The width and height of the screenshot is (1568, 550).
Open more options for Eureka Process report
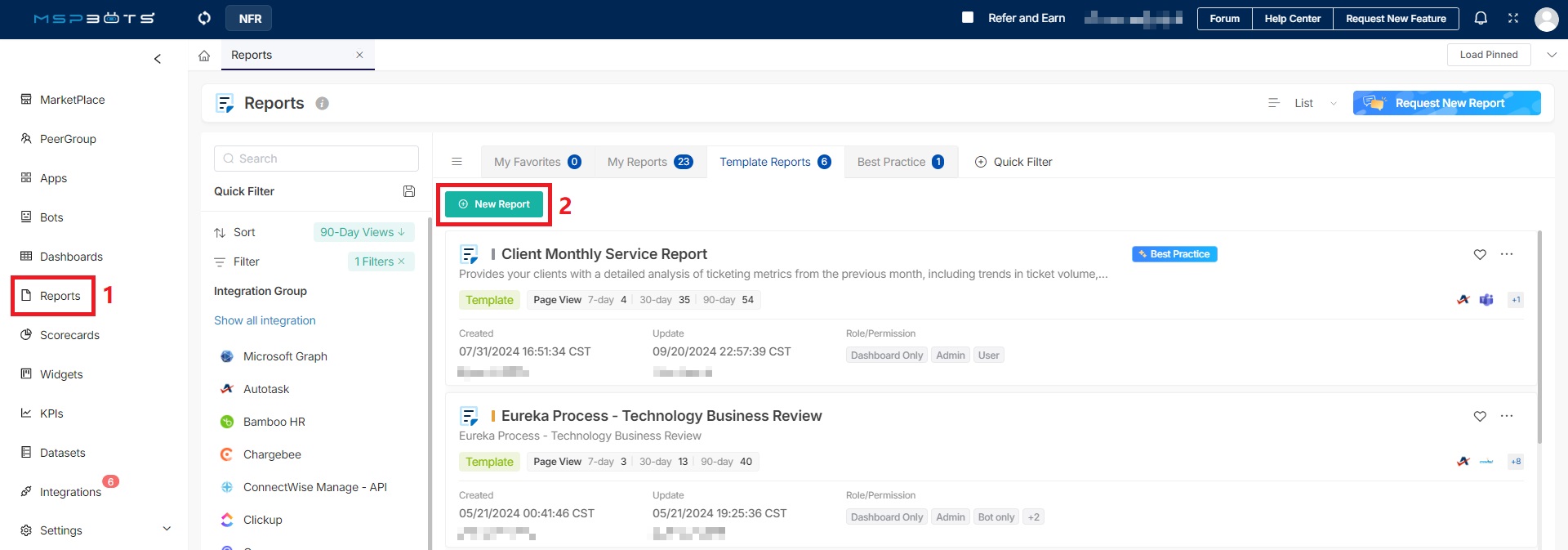click(1507, 416)
